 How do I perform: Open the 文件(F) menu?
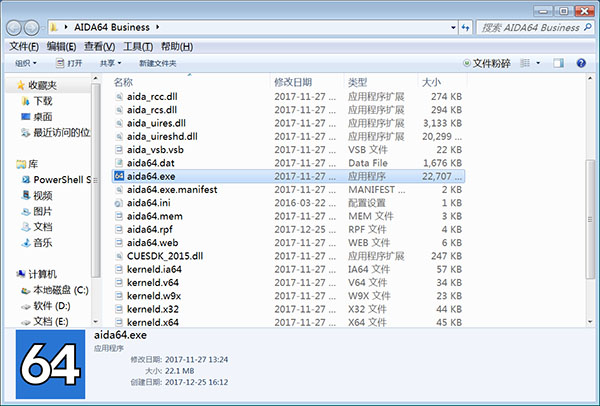tap(24, 47)
